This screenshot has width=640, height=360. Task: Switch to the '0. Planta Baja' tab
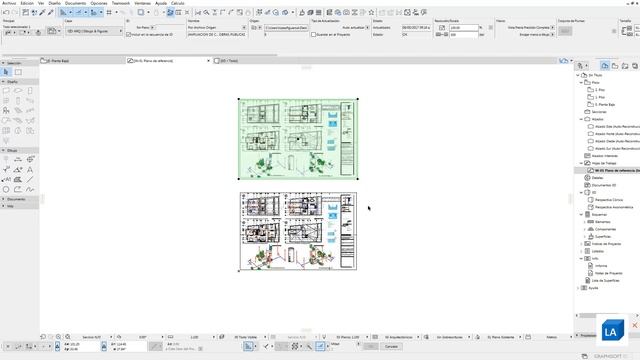pyautogui.click(x=58, y=61)
